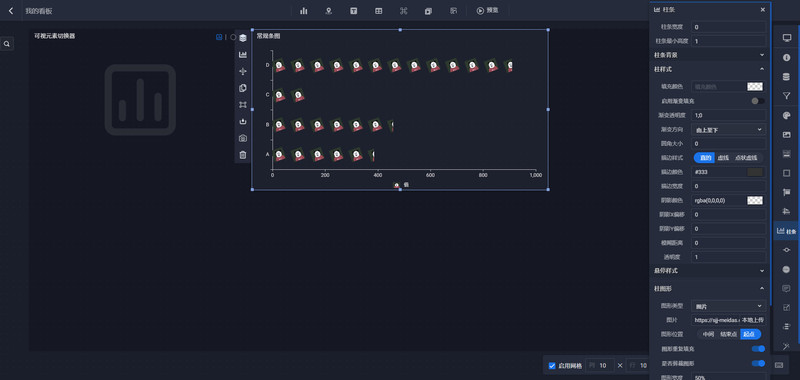Click 圆角大小 input field
Image resolution: width=800 pixels, height=380 pixels.
[728, 144]
